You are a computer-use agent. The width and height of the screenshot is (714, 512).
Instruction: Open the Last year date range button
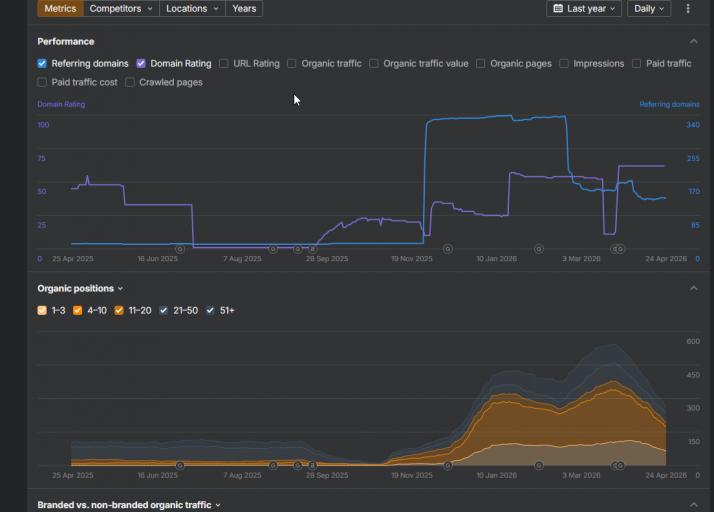[x=584, y=9]
